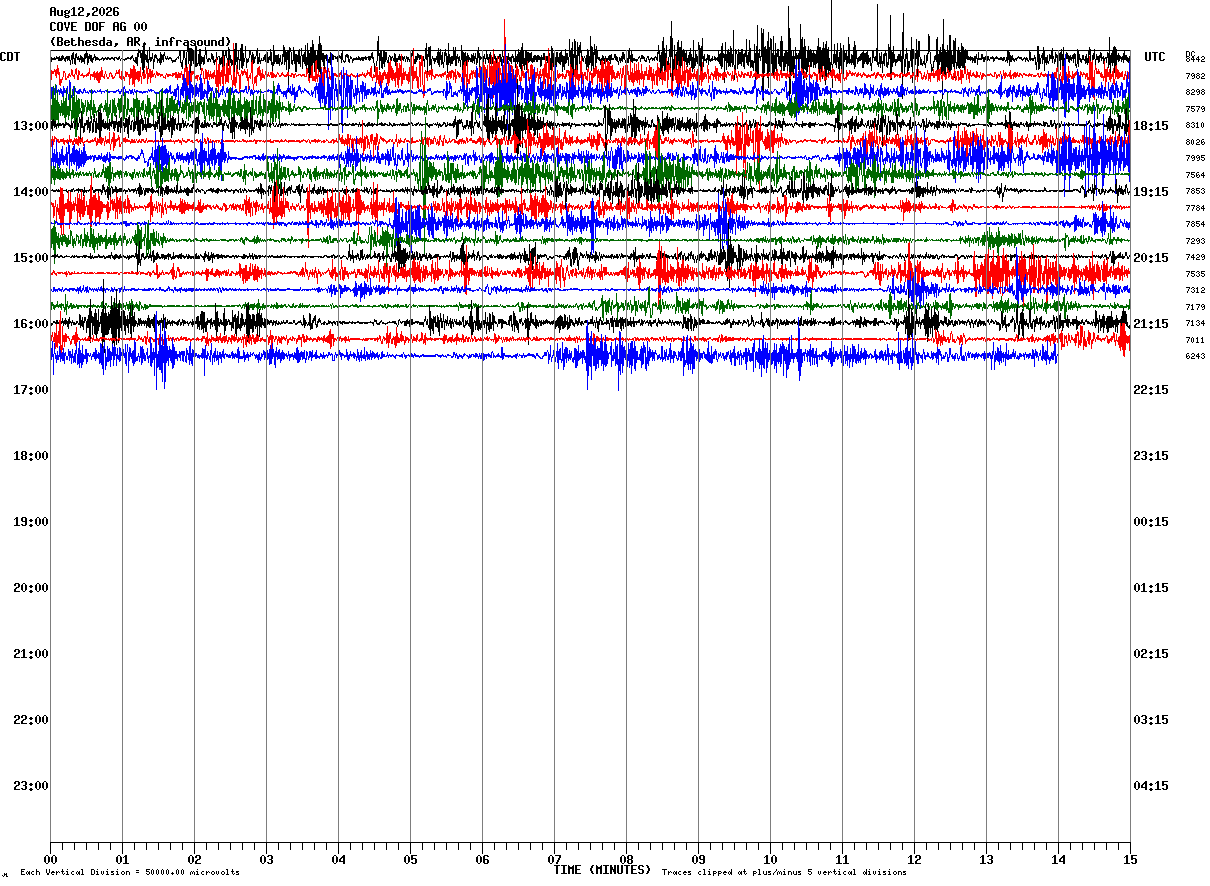Click the DC offset value 7293
Image resolution: width=1210 pixels, height=886 pixels.
click(x=1195, y=241)
